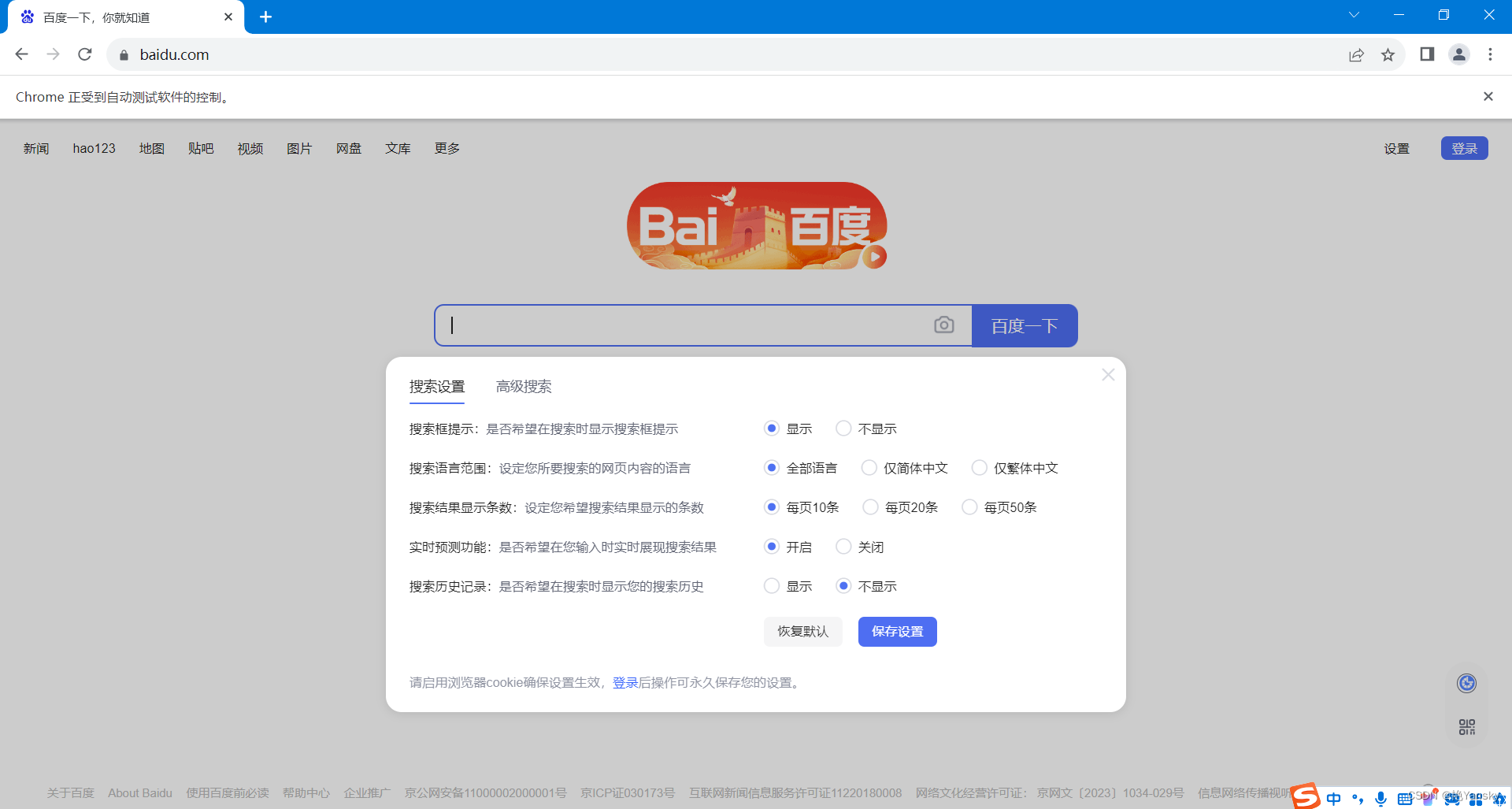
Task: Click the Baidu AI assistant round icon
Action: coord(1466,683)
